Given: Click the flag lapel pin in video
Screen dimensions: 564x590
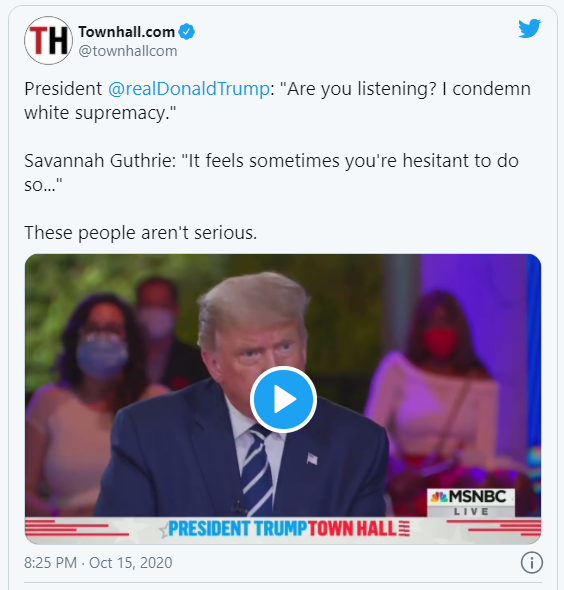Looking at the screenshot, I should [x=312, y=459].
